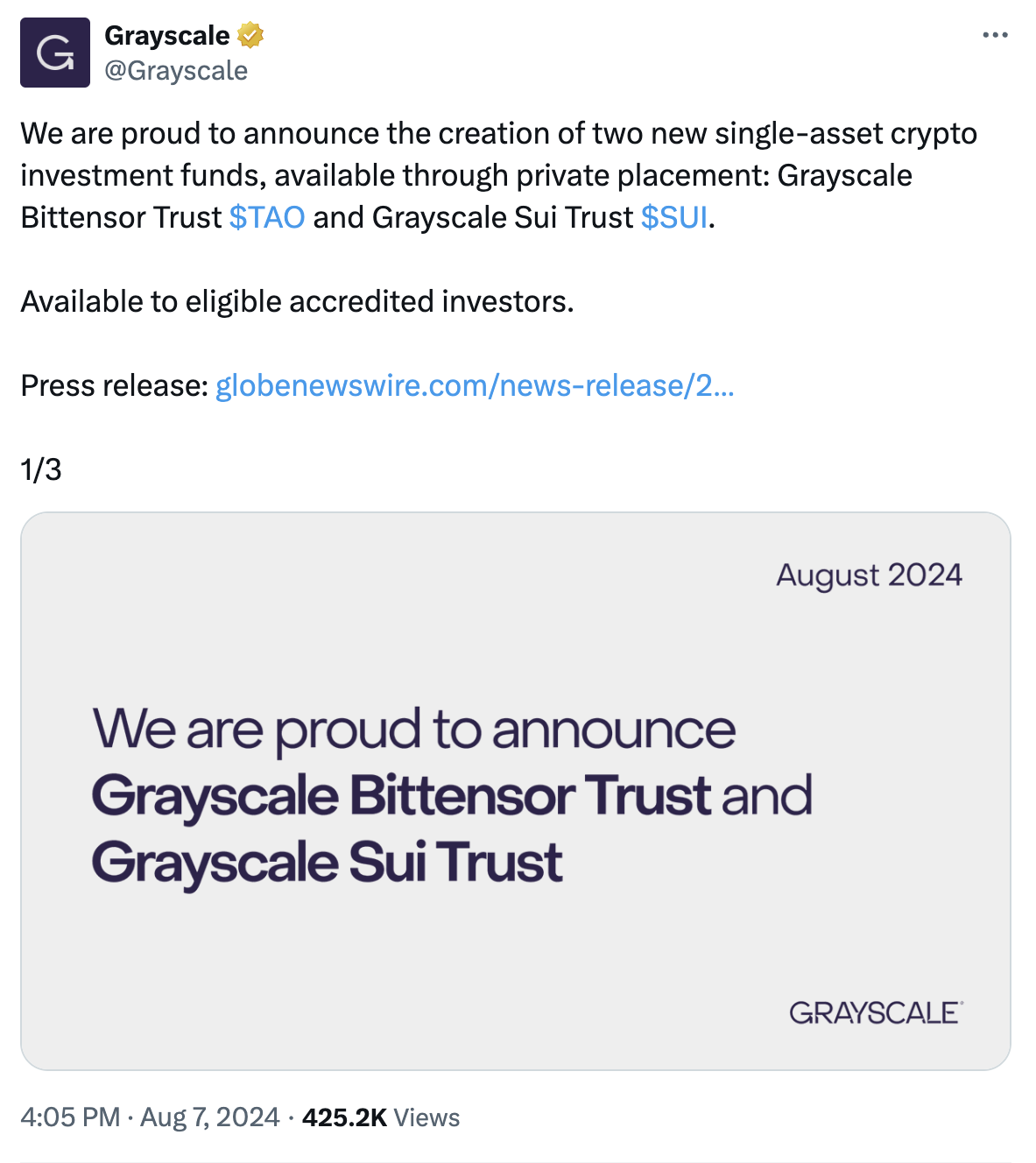Screen dimensions: 1036x1163
Task: Click the "August 2024" label in image
Action: click(x=869, y=575)
